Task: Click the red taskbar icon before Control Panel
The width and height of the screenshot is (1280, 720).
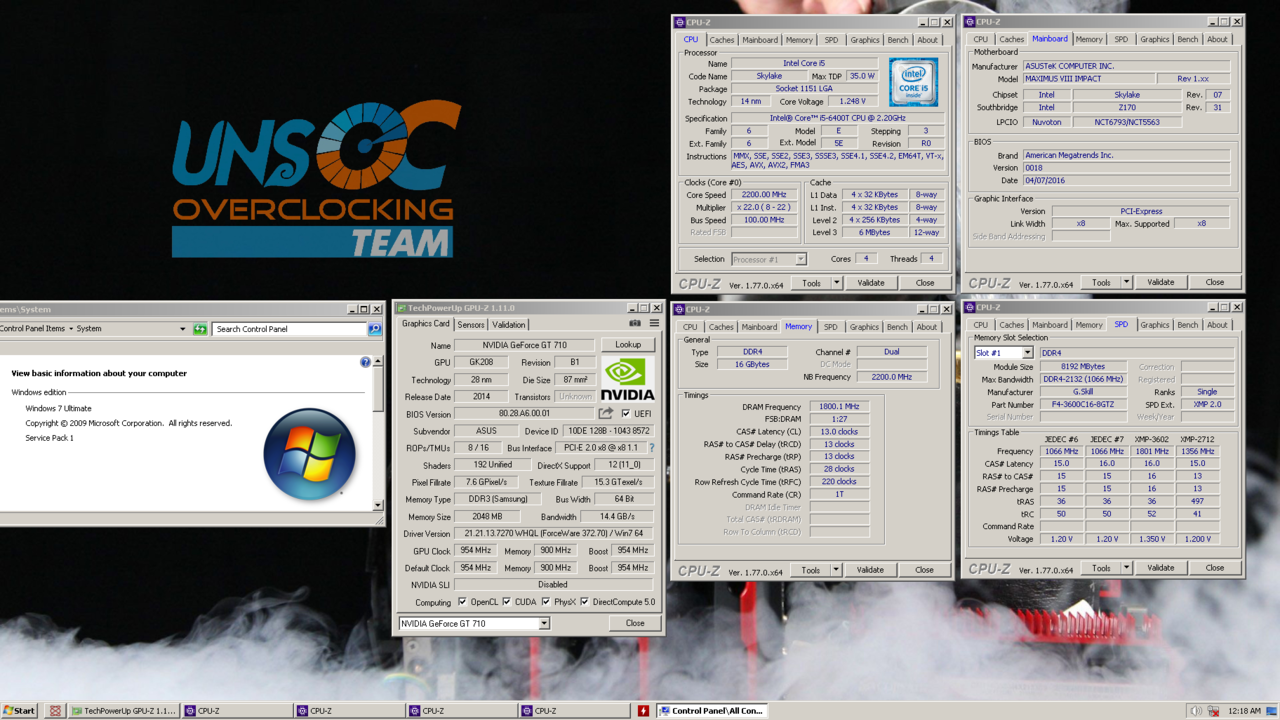Action: (643, 711)
